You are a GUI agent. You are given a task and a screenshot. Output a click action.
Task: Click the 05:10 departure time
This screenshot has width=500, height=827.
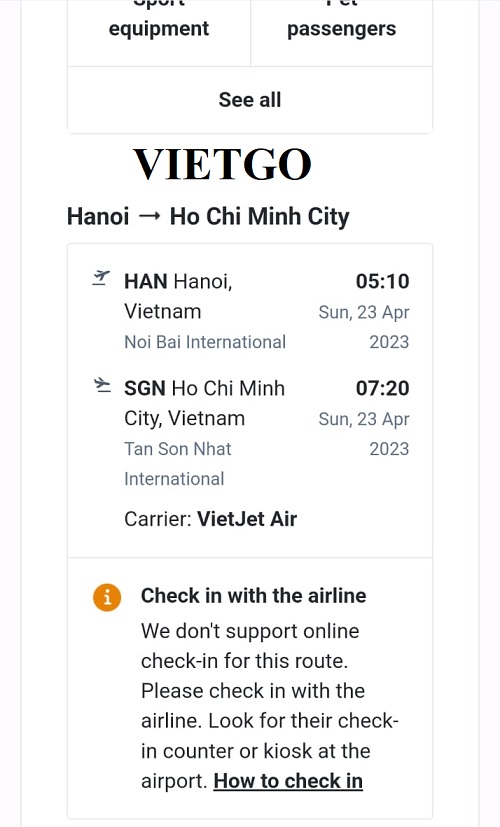[x=382, y=281]
